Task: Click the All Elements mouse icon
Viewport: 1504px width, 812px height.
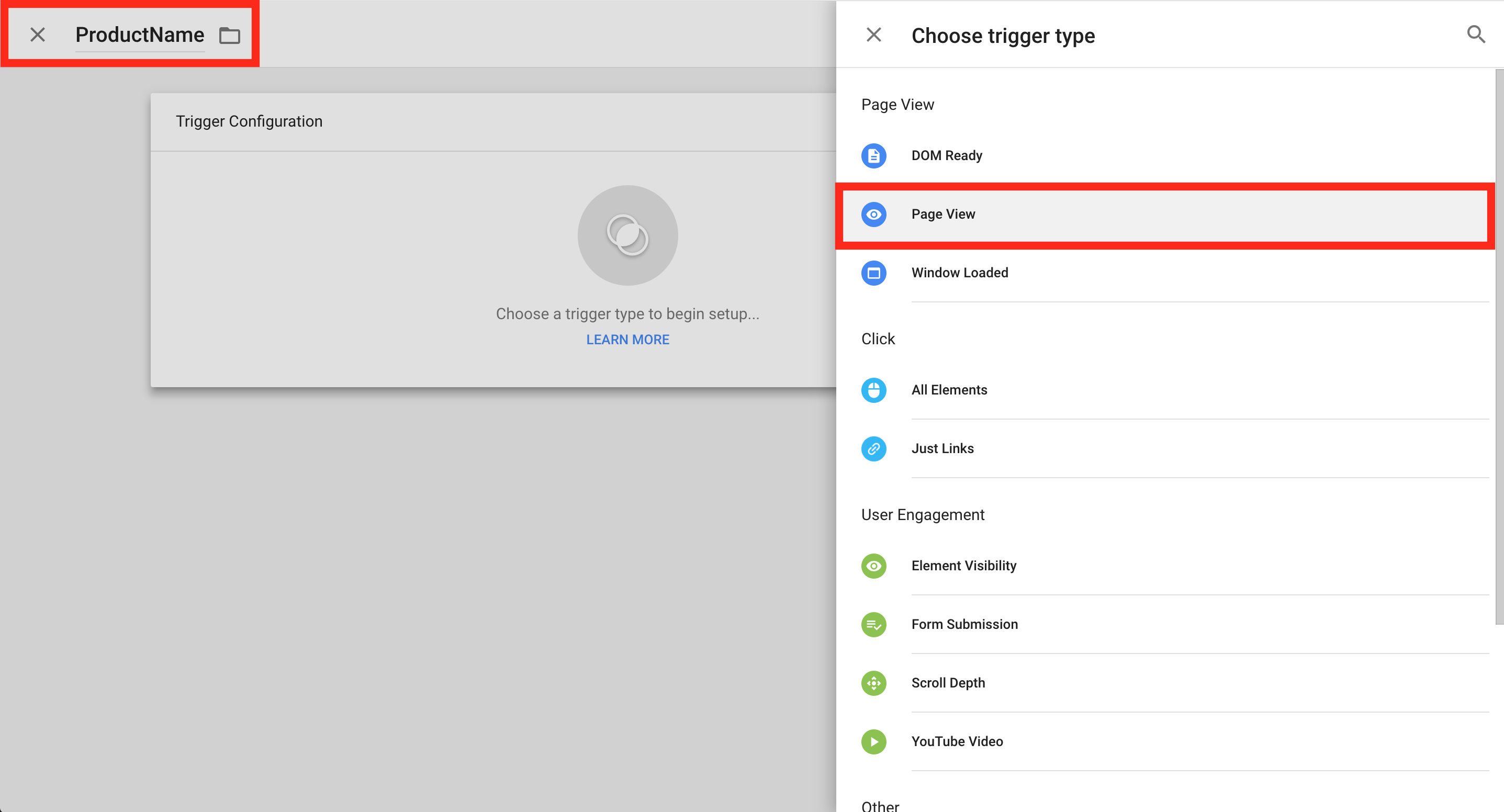Action: 873,390
